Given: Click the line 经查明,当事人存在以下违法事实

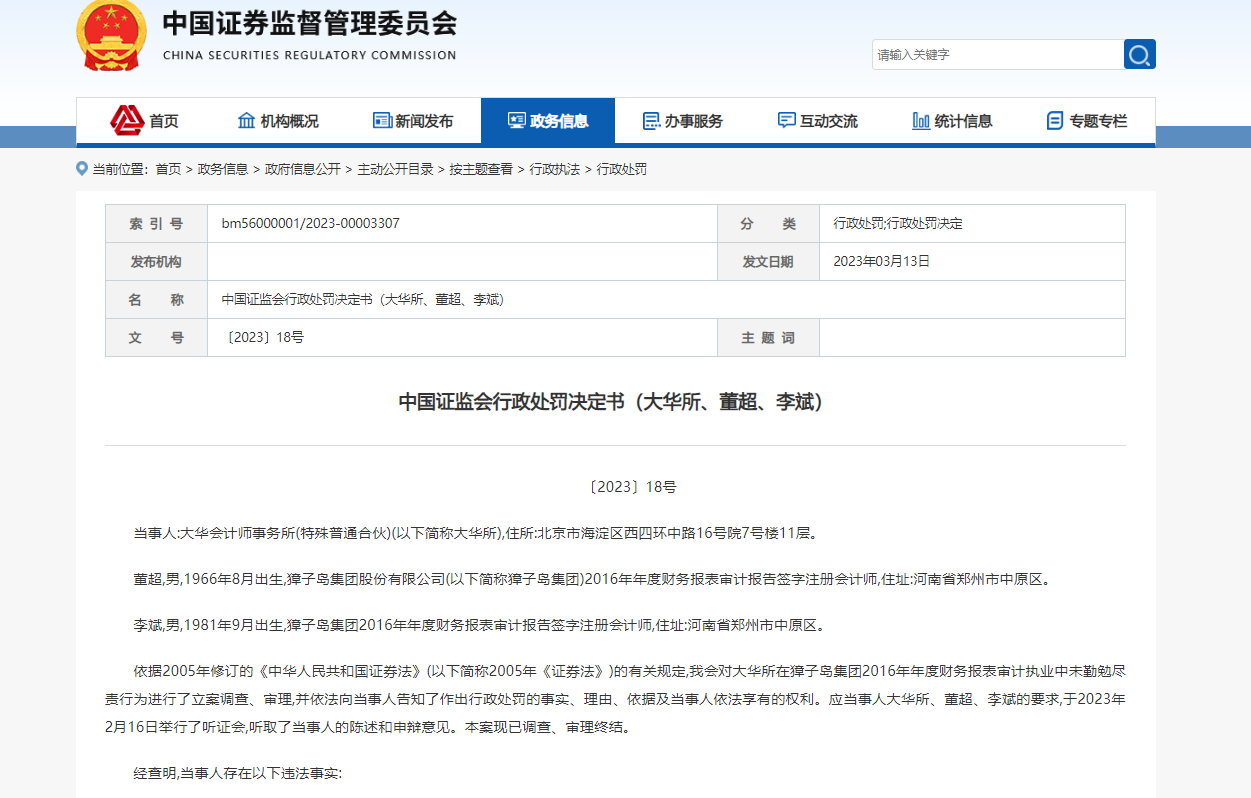Looking at the screenshot, I should click(238, 773).
